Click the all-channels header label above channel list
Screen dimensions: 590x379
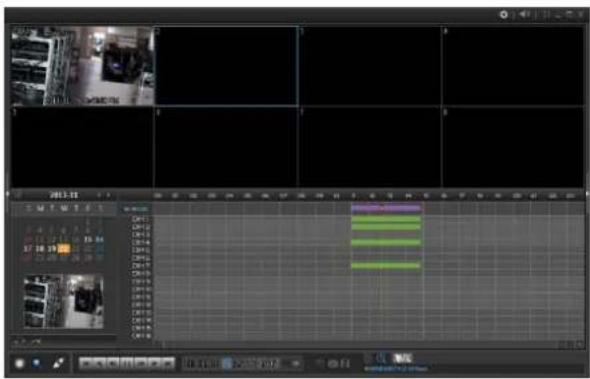(135, 209)
